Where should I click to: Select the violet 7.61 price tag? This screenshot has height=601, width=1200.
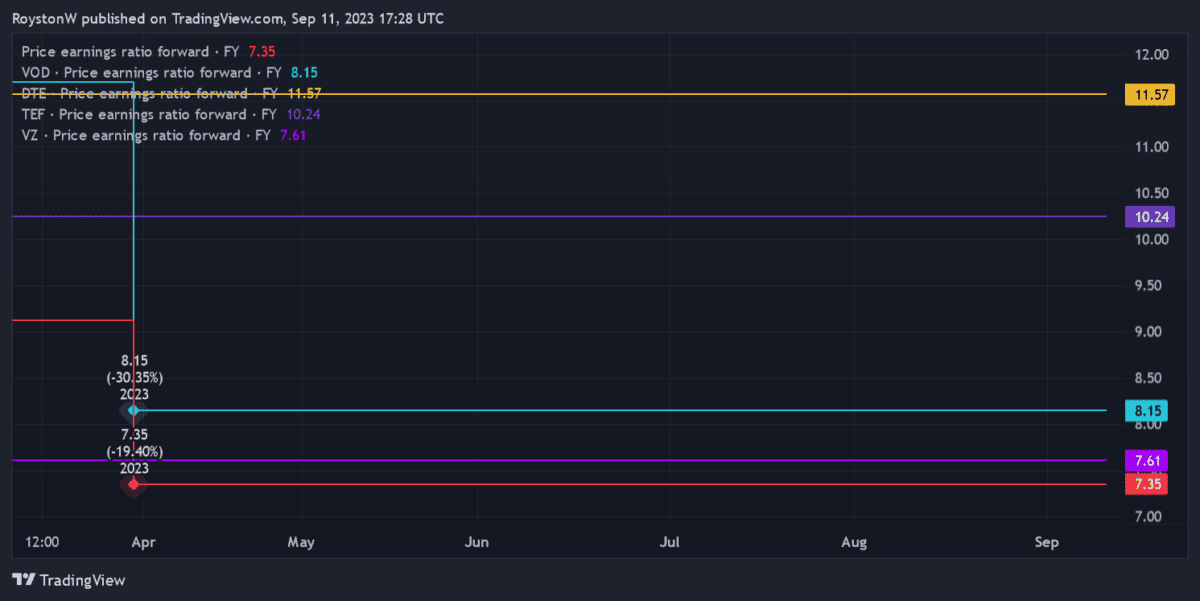(x=1146, y=461)
